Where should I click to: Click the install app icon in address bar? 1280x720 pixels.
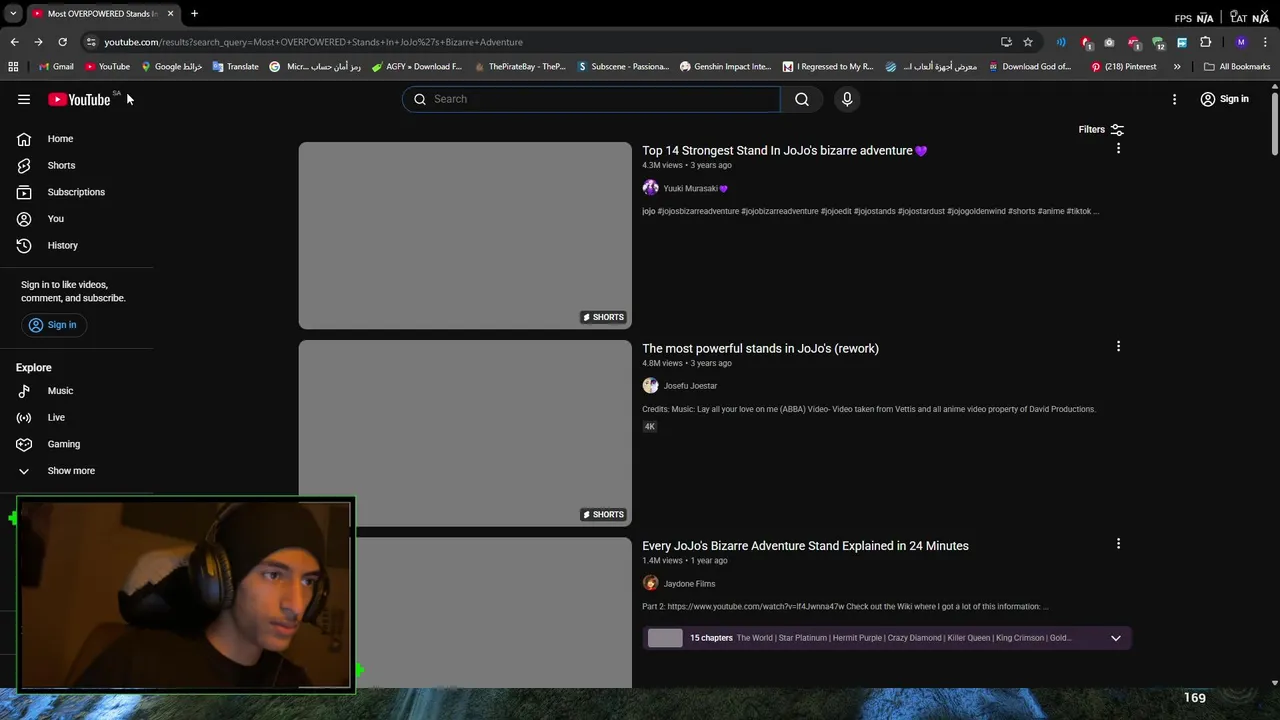click(x=1006, y=42)
